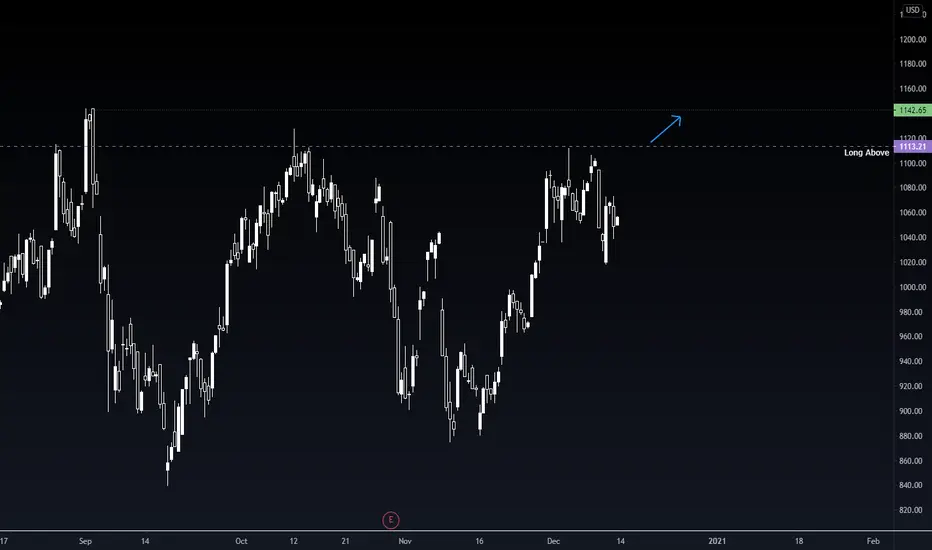Screen dimensions: 932x550
Task: Click the "Long Above" line label
Action: [867, 153]
